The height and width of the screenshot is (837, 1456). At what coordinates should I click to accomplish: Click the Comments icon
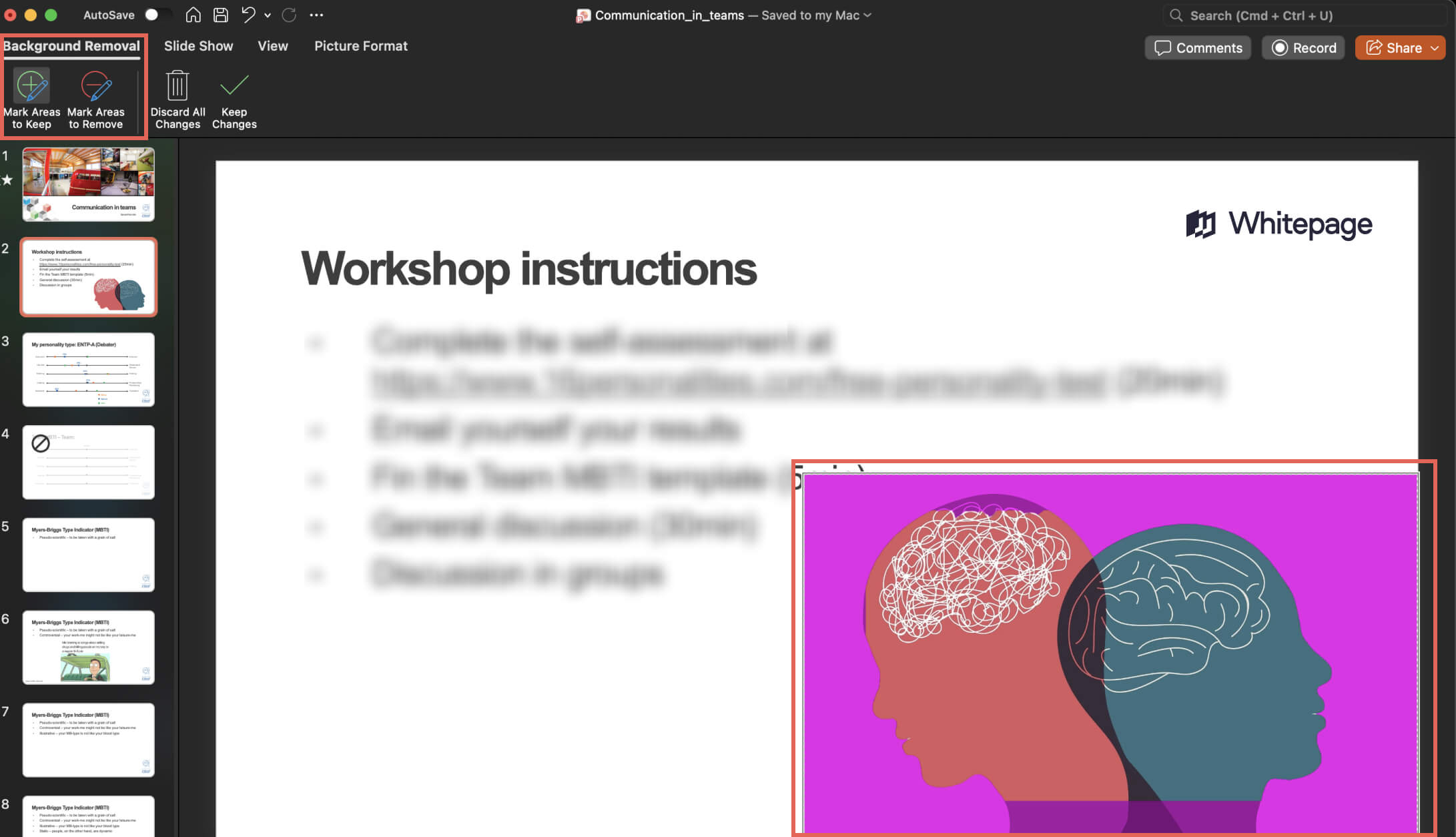pyautogui.click(x=1162, y=47)
